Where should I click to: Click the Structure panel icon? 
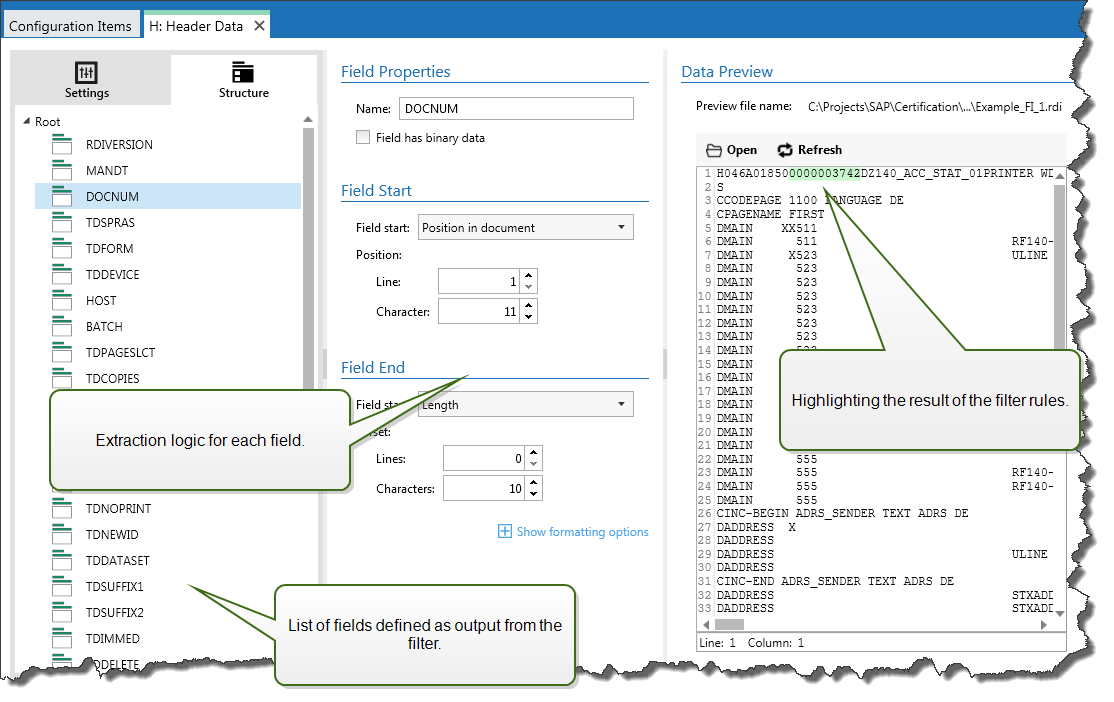click(243, 72)
